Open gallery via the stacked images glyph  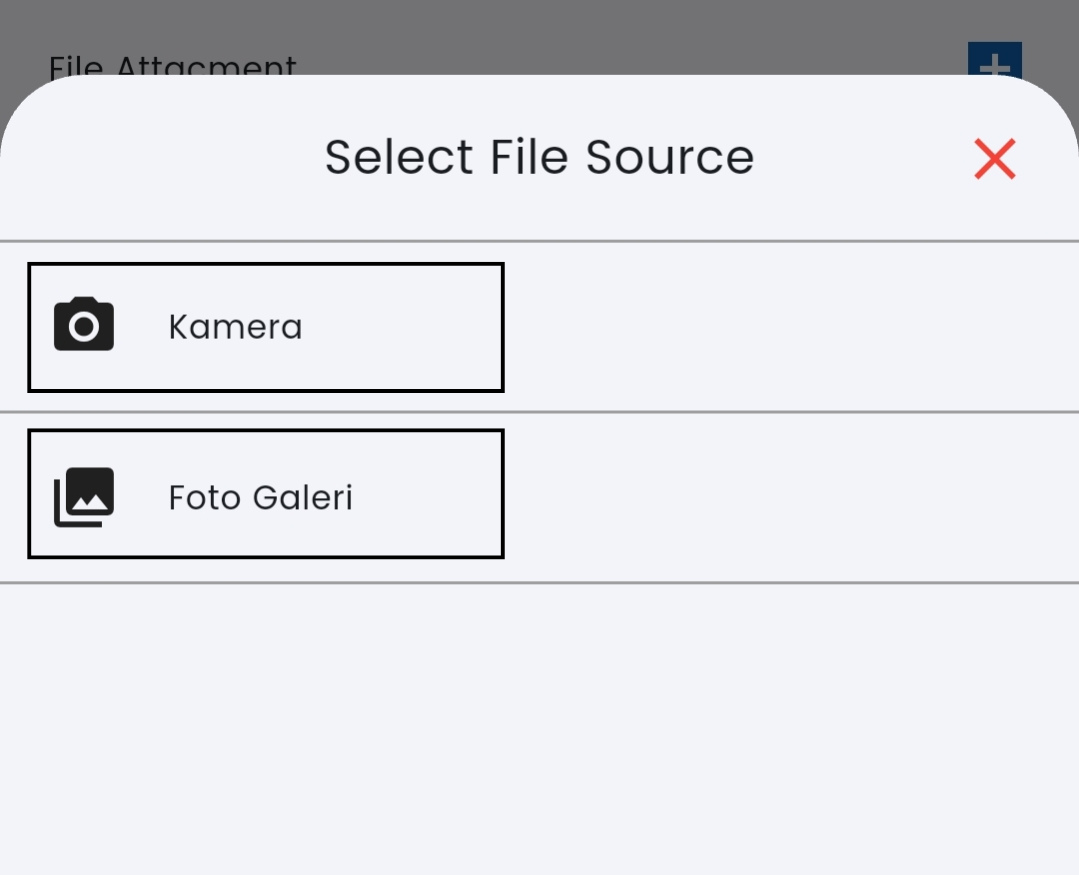click(84, 496)
